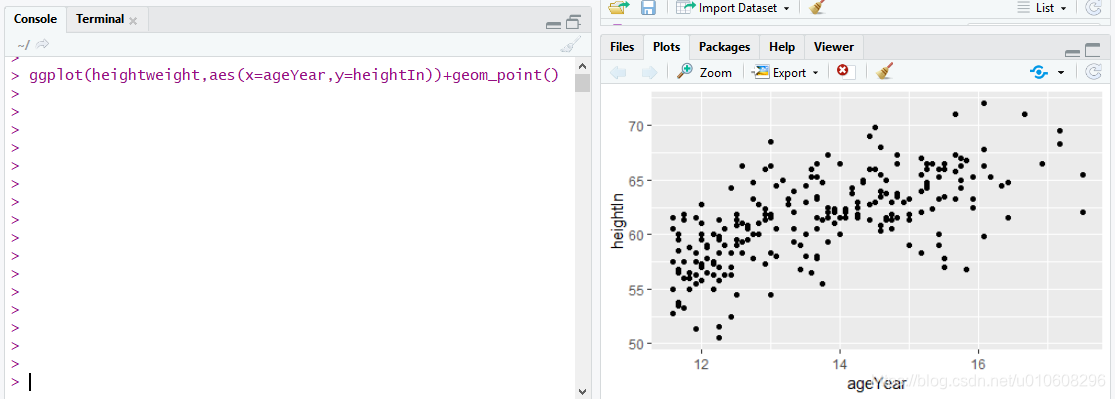Click the heightIn axis title
Screen dimensions: 1115x399
(x=618, y=220)
